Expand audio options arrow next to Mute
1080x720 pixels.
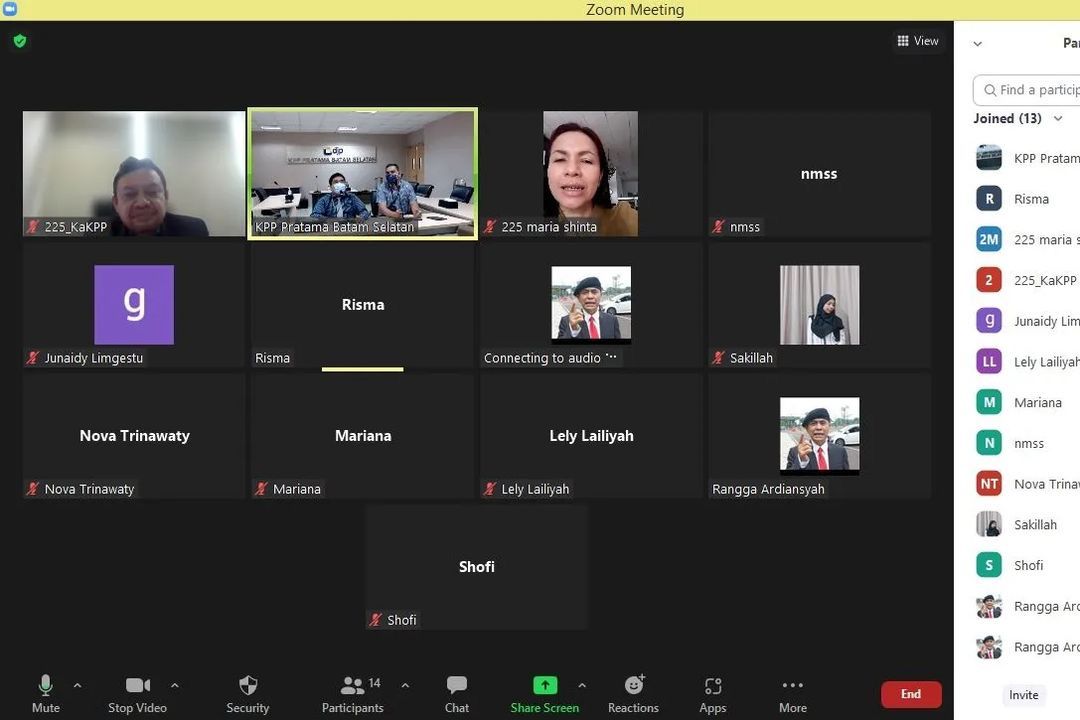pos(77,685)
